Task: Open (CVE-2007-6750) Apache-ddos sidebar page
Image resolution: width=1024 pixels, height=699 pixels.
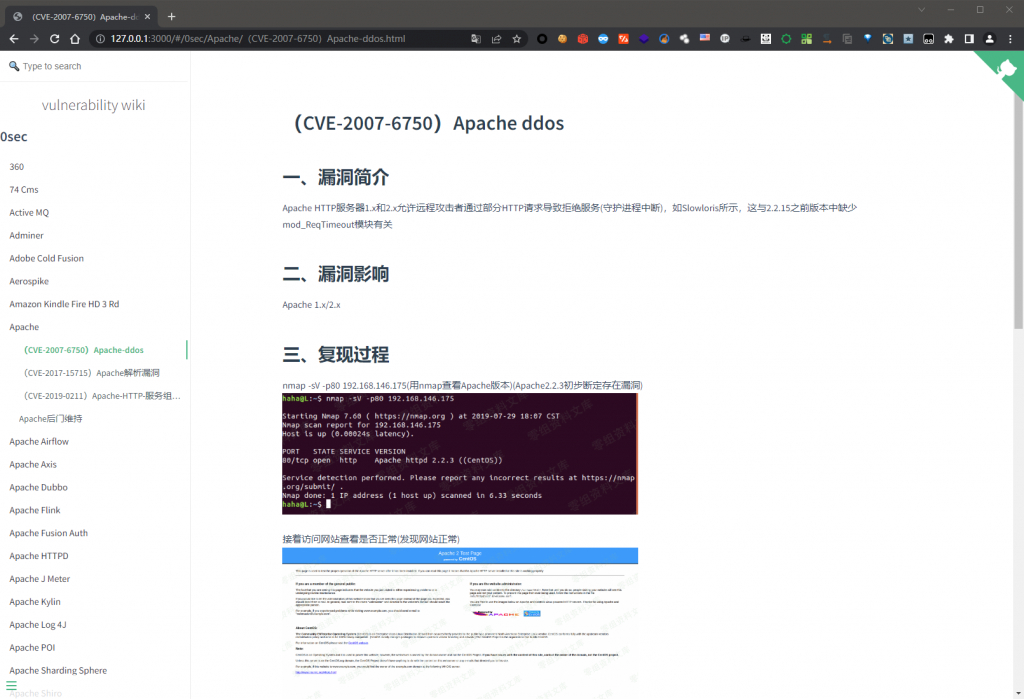Action: (x=84, y=350)
